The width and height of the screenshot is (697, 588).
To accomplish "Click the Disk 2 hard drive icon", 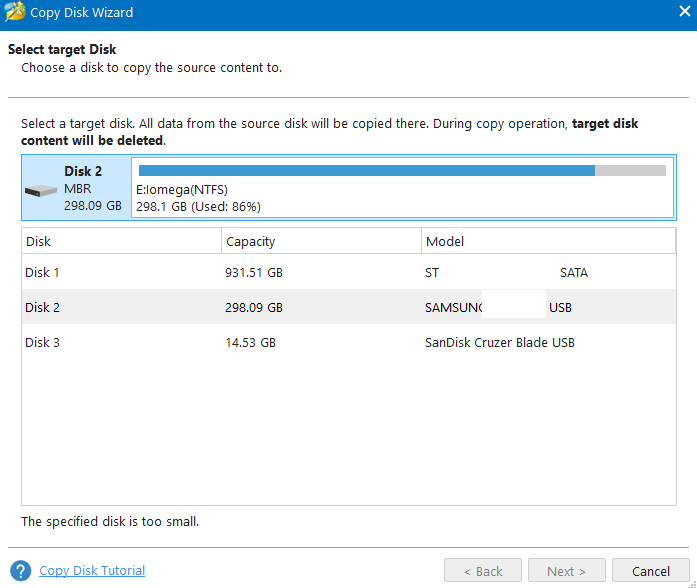I will pos(40,191).
